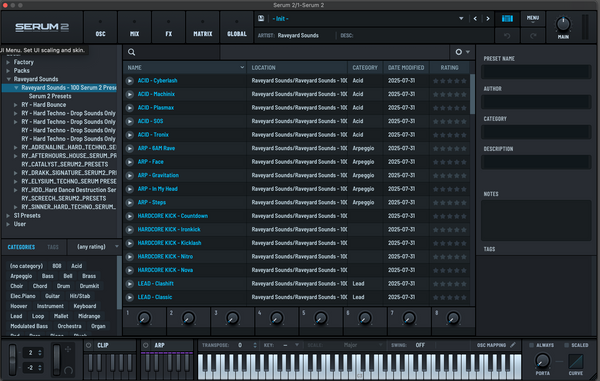This screenshot has width=600, height=381.
Task: Click the save preset disk icon
Action: point(261,18)
